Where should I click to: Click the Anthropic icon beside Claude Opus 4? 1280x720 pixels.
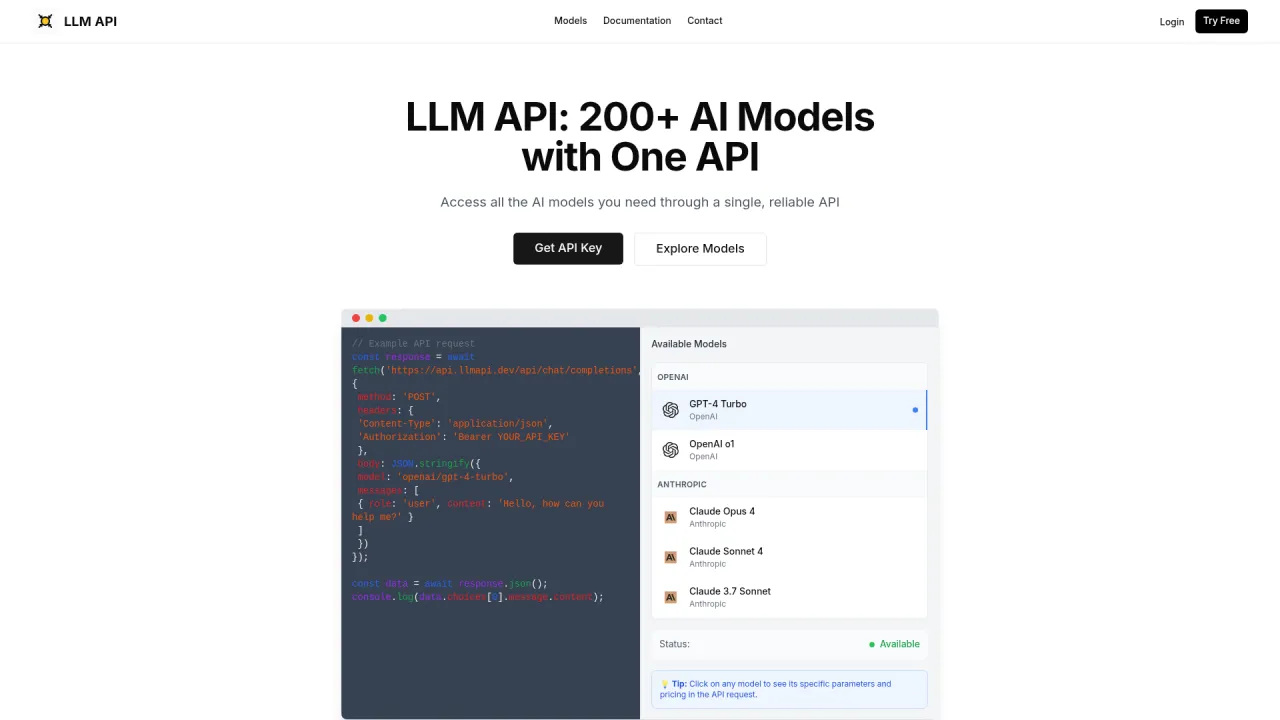point(671,517)
